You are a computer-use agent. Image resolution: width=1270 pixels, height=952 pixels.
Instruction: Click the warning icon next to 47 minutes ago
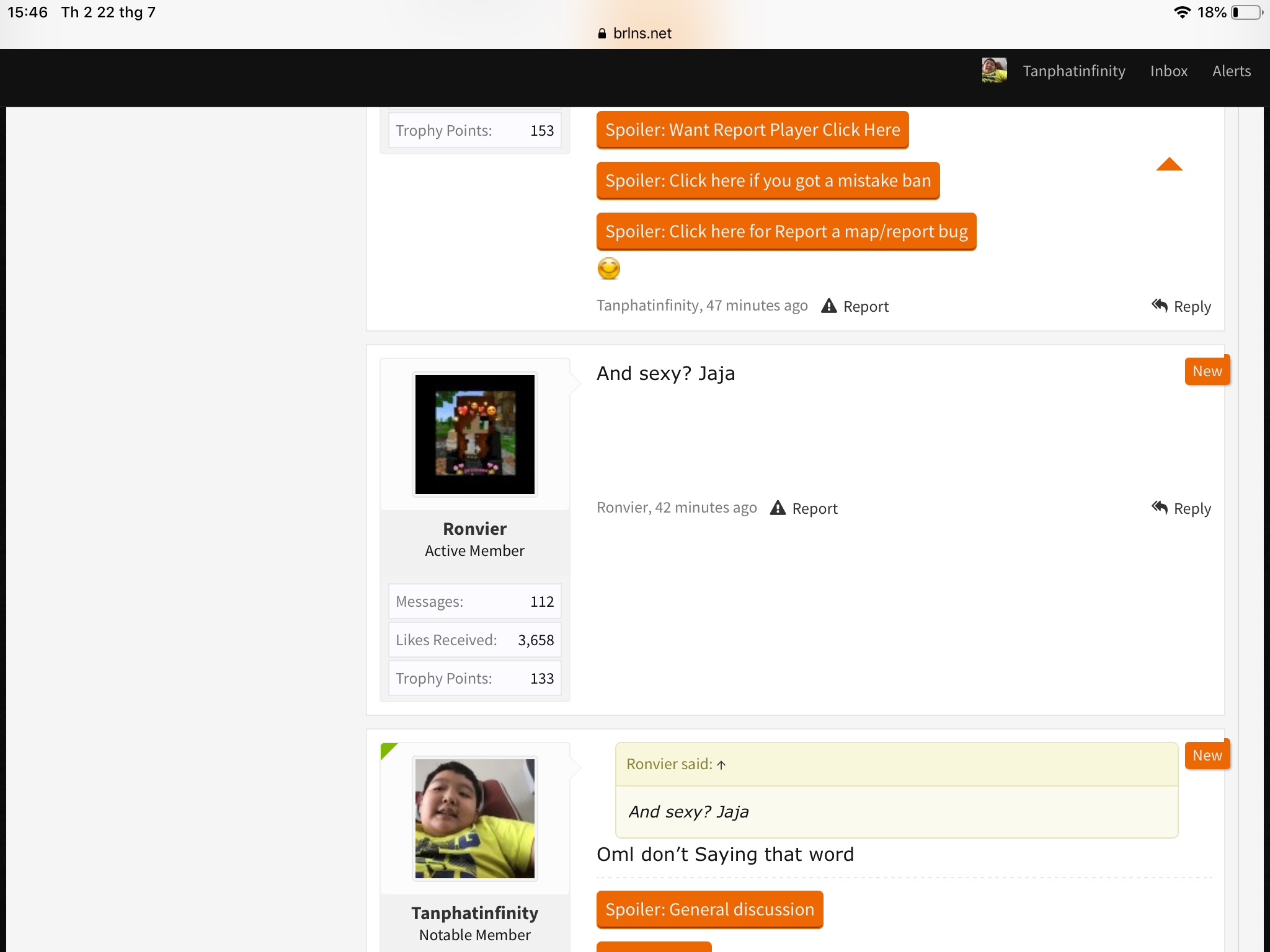click(829, 306)
